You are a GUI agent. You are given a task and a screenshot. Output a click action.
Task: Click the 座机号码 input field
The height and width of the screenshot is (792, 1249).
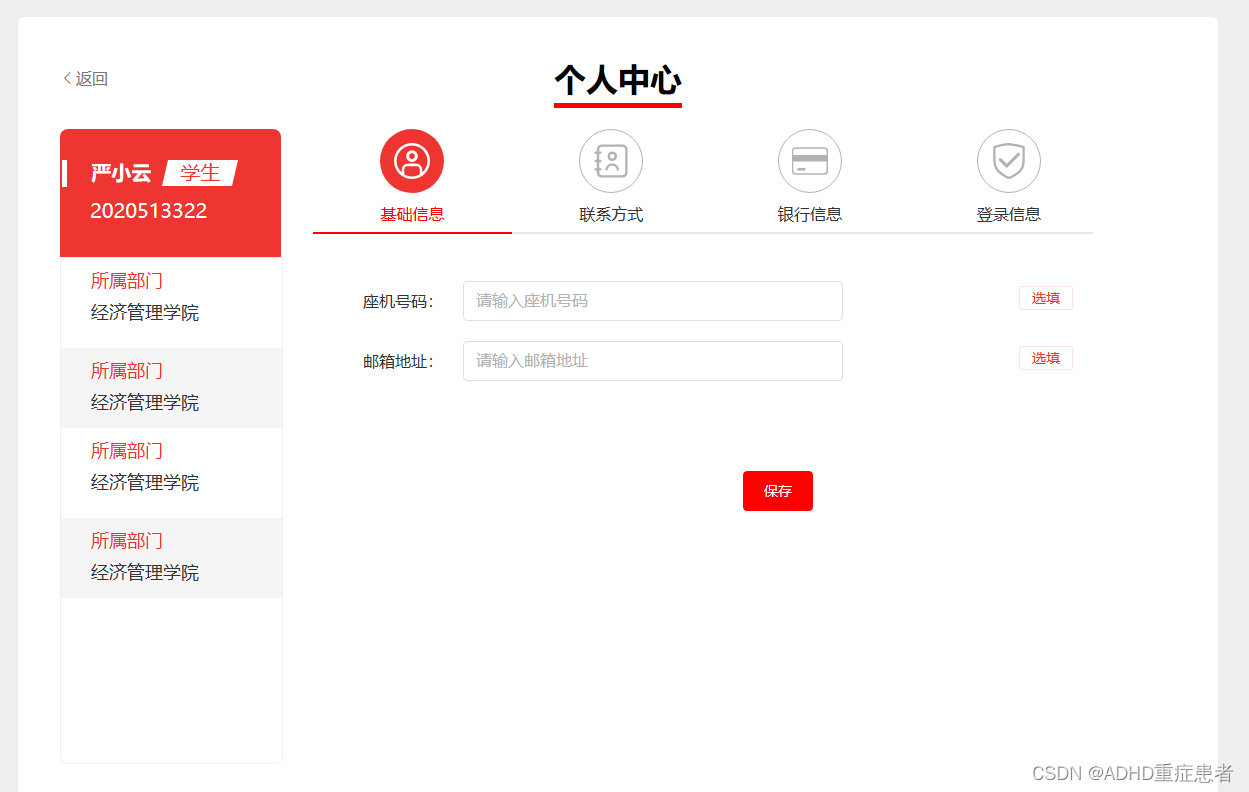coord(652,301)
